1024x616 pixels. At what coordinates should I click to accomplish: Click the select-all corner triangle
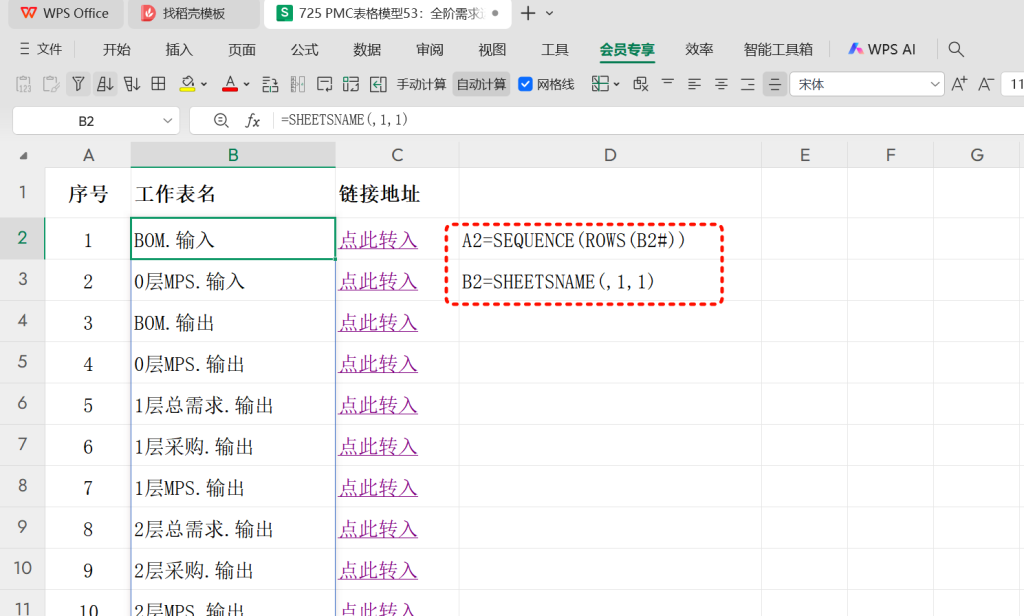pos(24,155)
